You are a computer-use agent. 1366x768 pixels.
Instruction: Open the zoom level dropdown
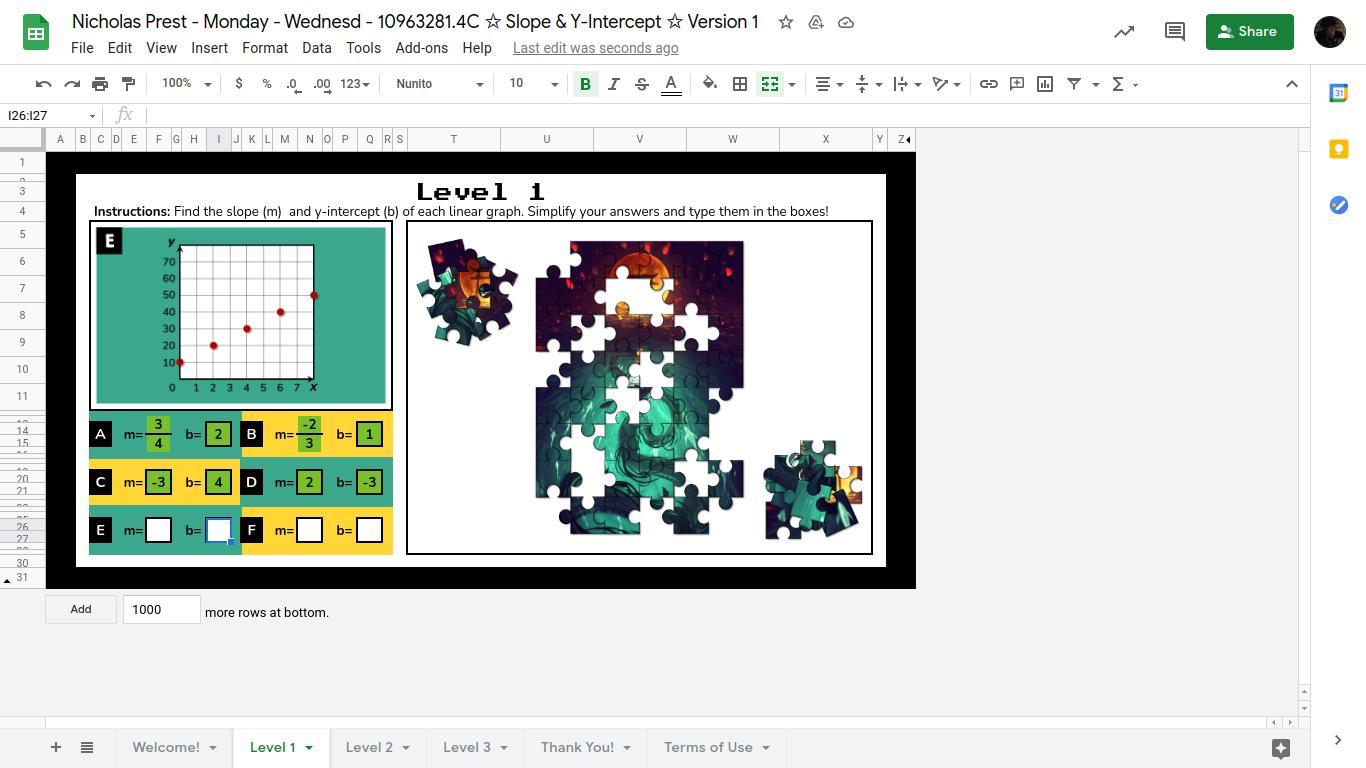[187, 84]
